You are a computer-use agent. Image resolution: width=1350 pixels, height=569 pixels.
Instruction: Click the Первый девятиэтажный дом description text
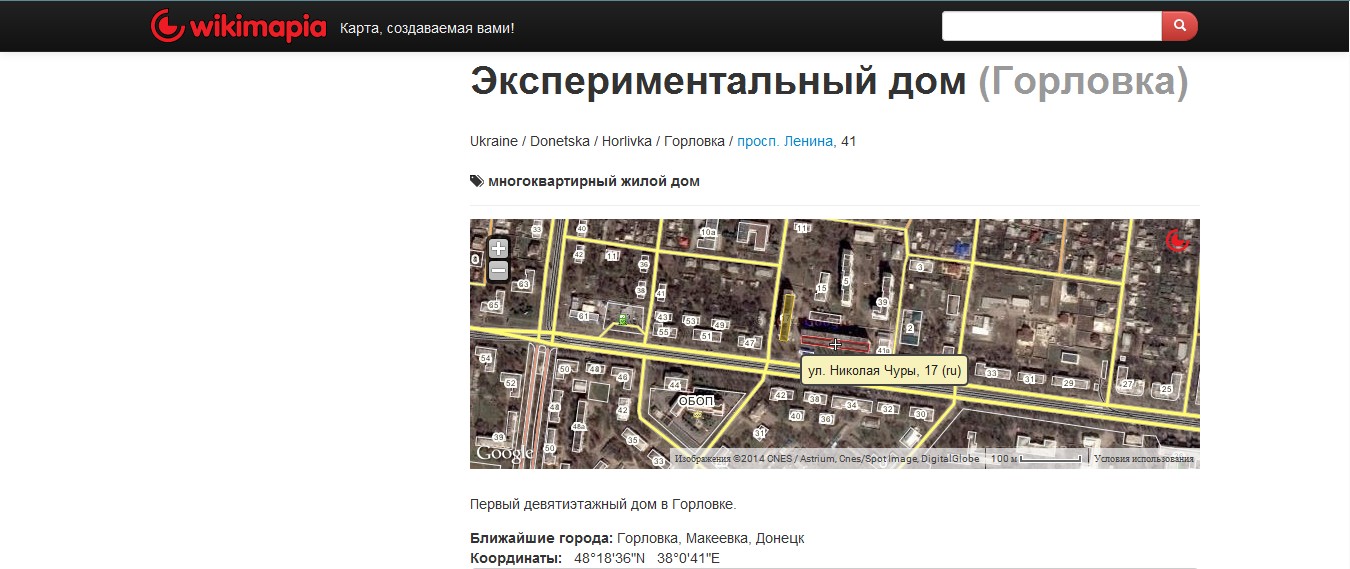[x=603, y=503]
